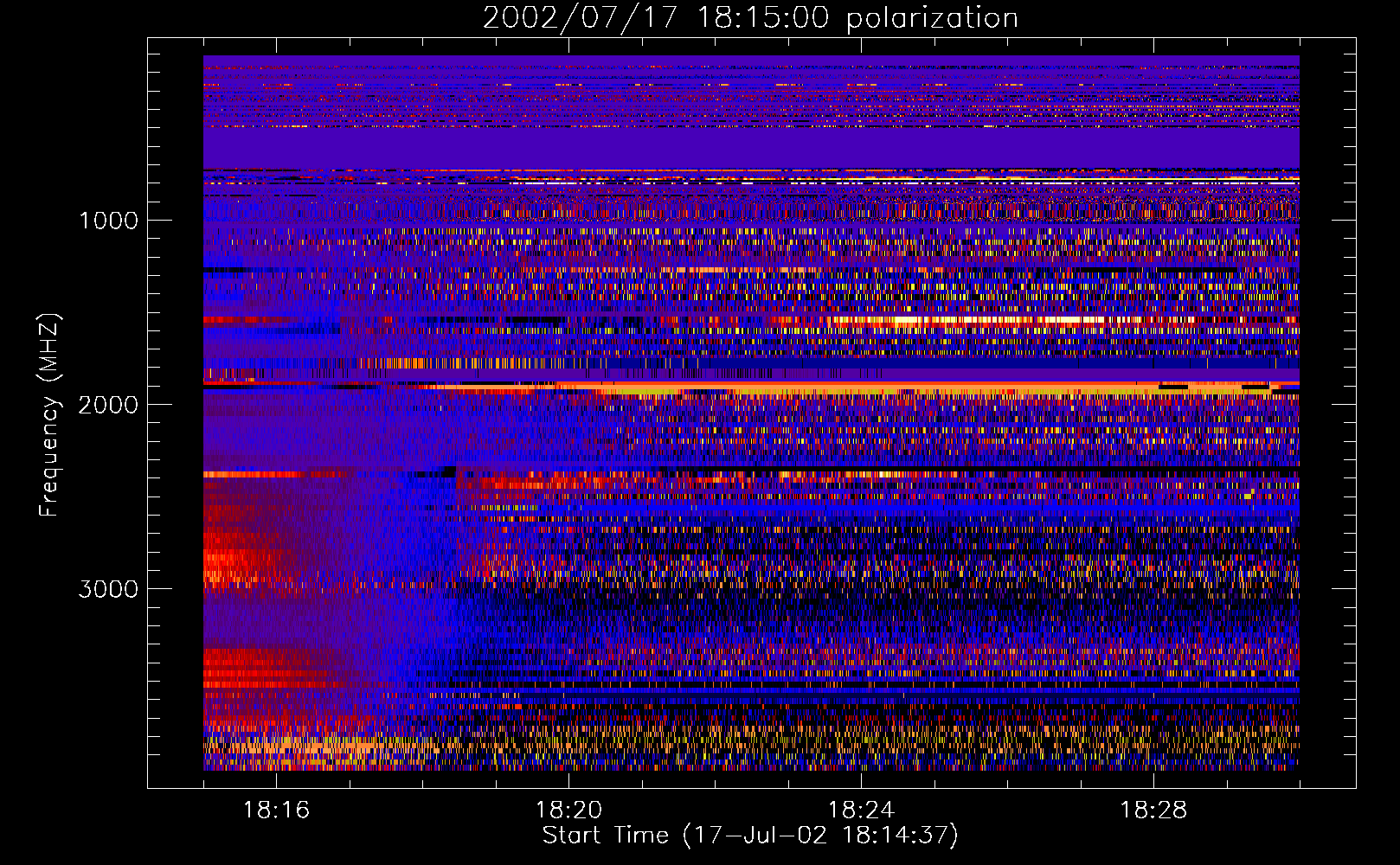Click the "18:16" time tick label

pos(276,811)
